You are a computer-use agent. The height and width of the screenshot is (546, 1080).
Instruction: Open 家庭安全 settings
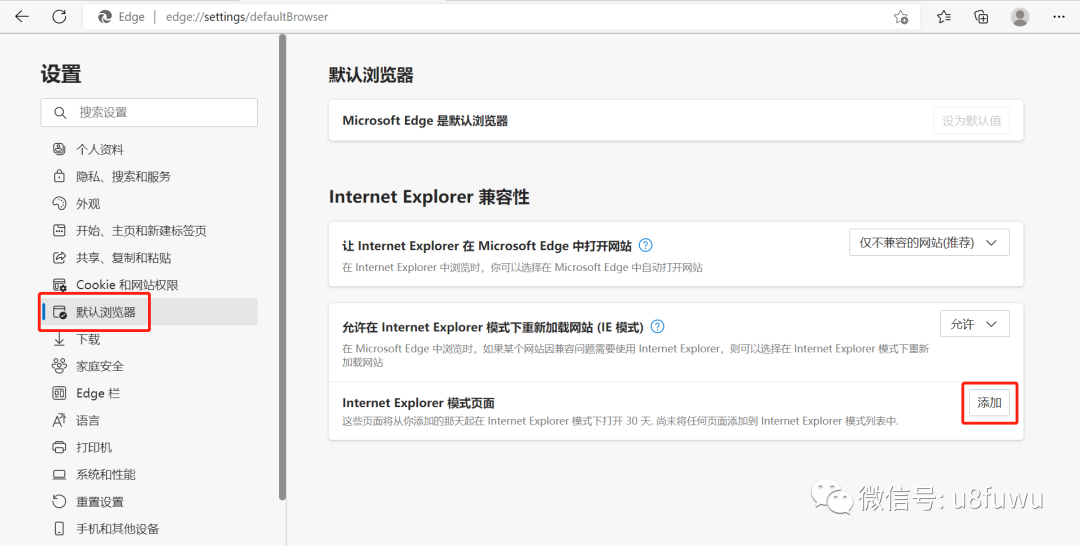(x=100, y=366)
